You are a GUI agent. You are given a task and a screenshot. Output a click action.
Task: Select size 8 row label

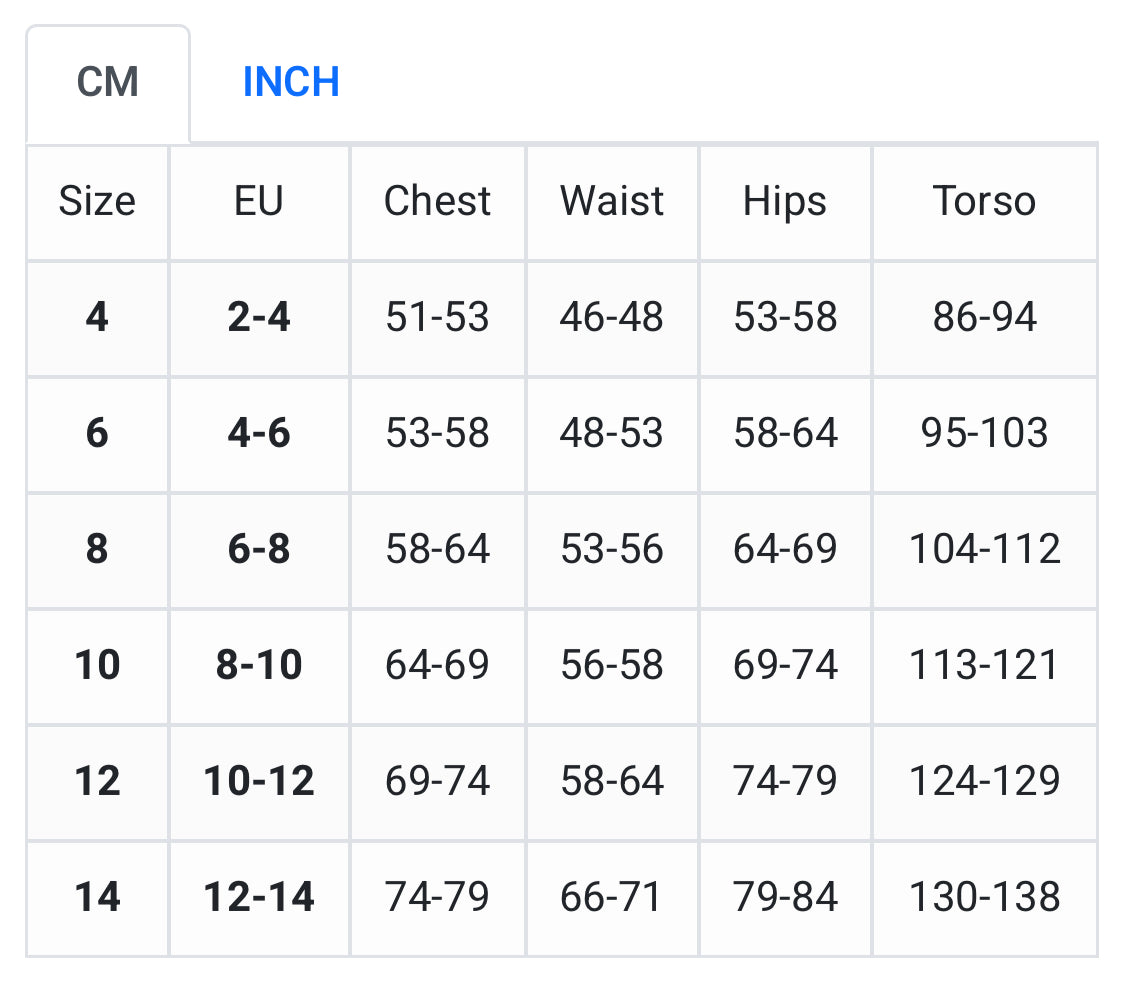click(97, 550)
